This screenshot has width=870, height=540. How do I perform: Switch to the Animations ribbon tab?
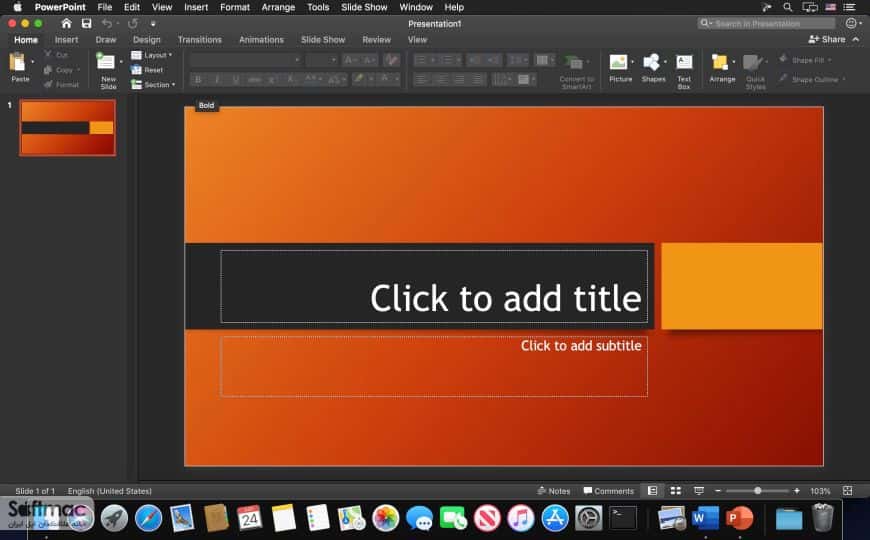point(261,39)
